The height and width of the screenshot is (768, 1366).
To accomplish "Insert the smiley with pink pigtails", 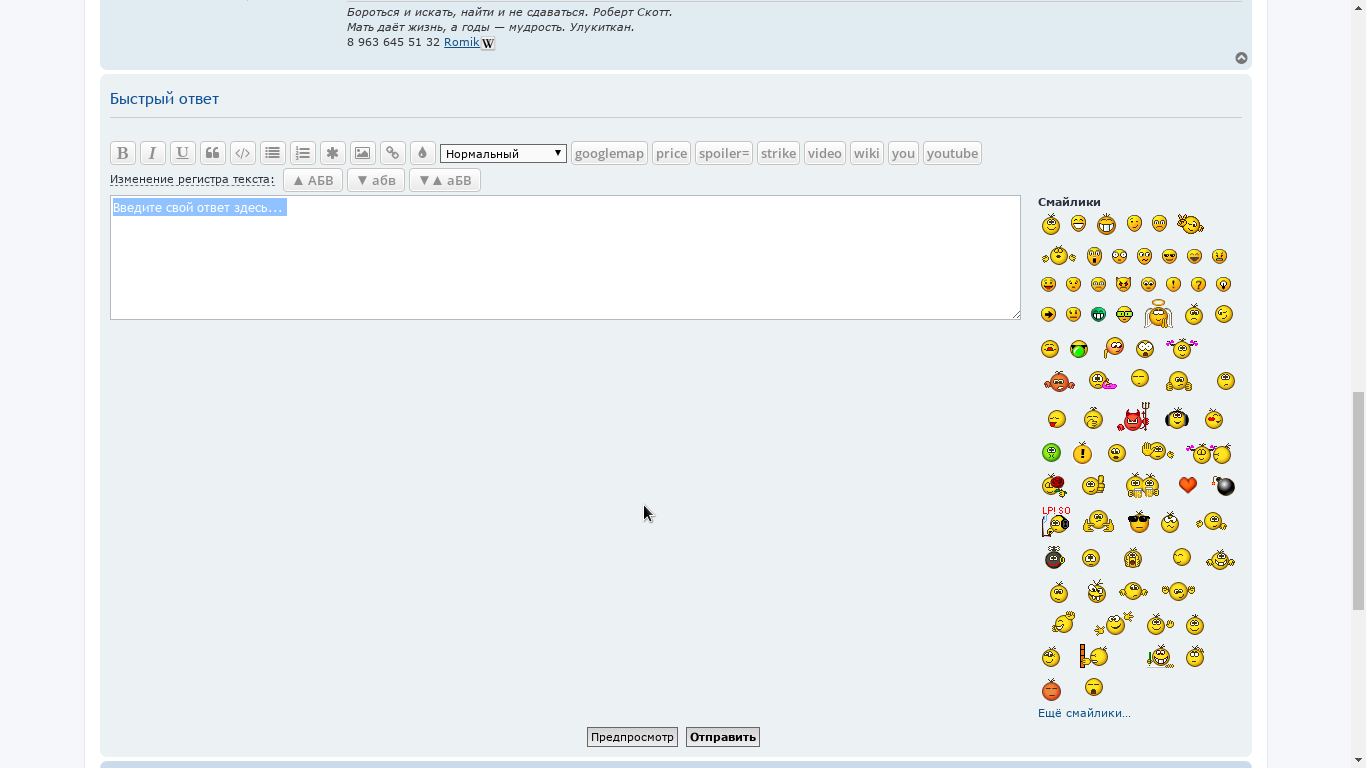I will [1182, 348].
